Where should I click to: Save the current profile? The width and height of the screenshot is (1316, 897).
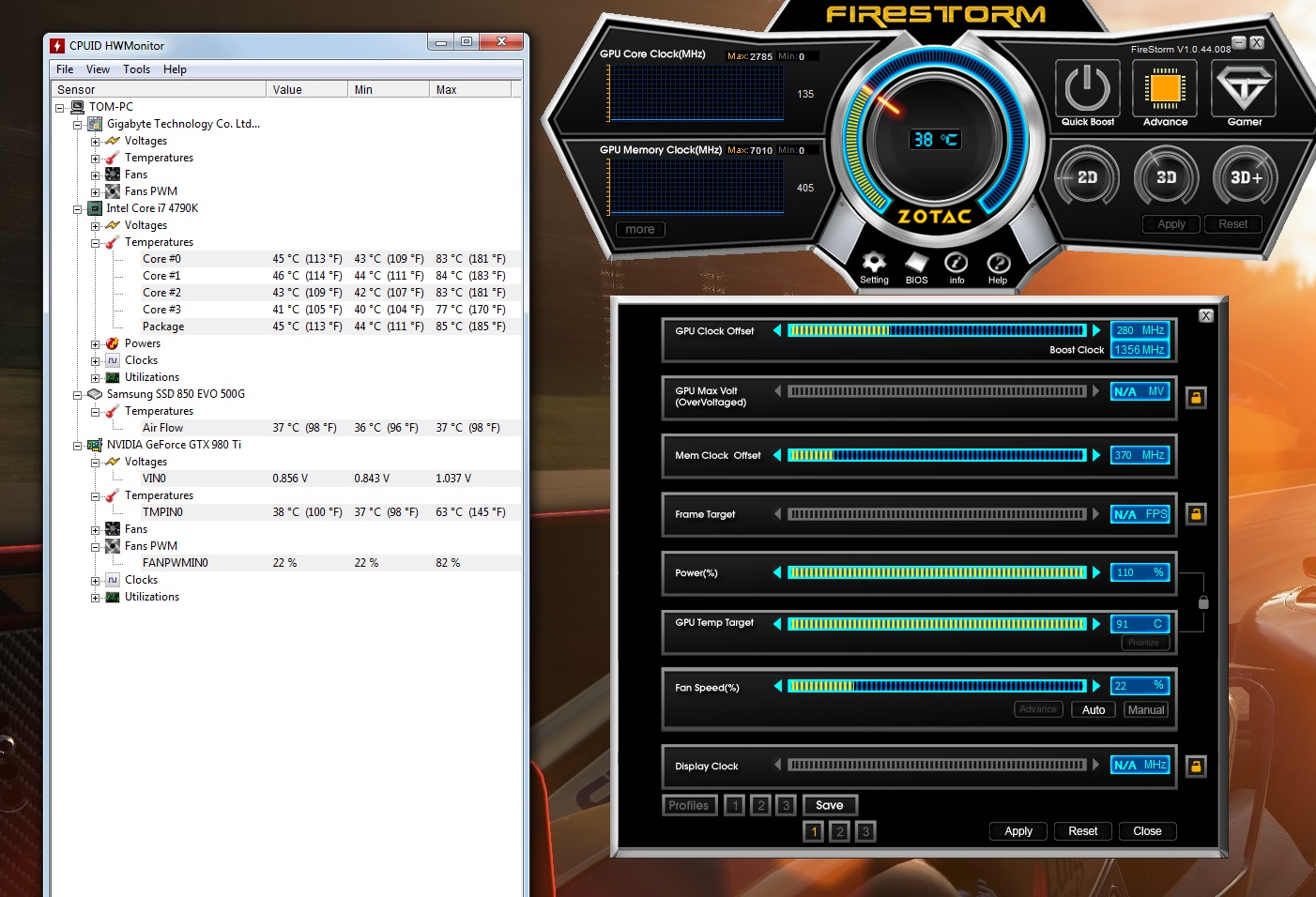829,805
